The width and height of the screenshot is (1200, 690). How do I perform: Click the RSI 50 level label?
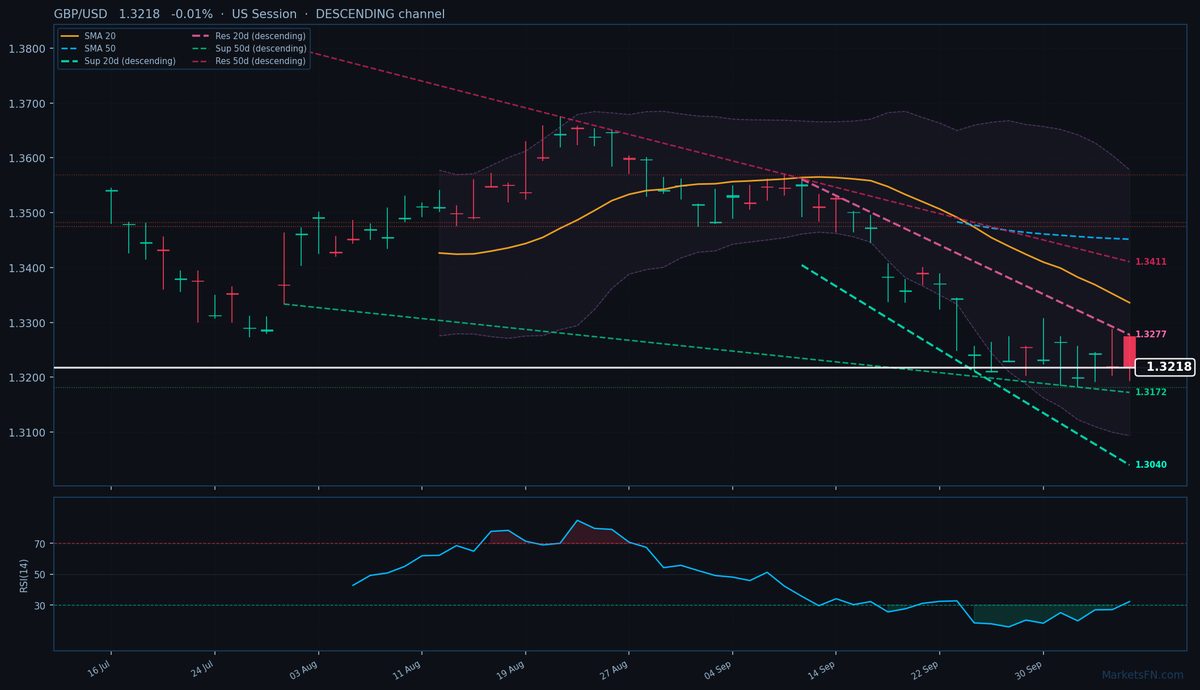click(x=40, y=575)
